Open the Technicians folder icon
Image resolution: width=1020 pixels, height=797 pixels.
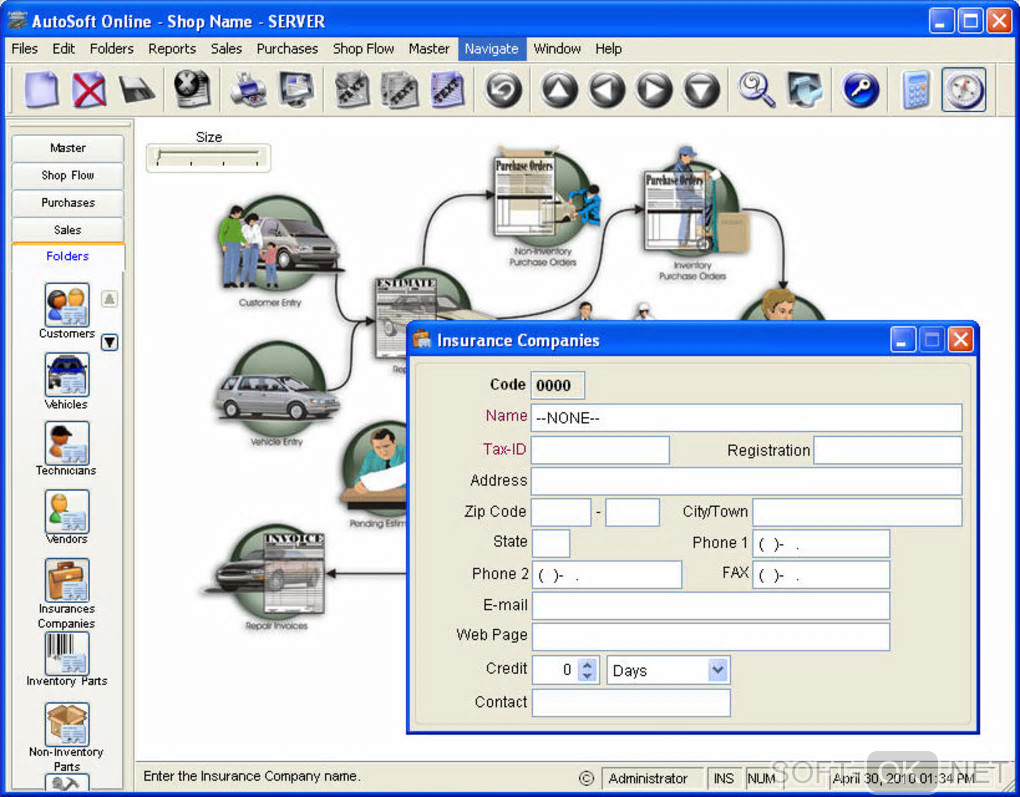67,442
